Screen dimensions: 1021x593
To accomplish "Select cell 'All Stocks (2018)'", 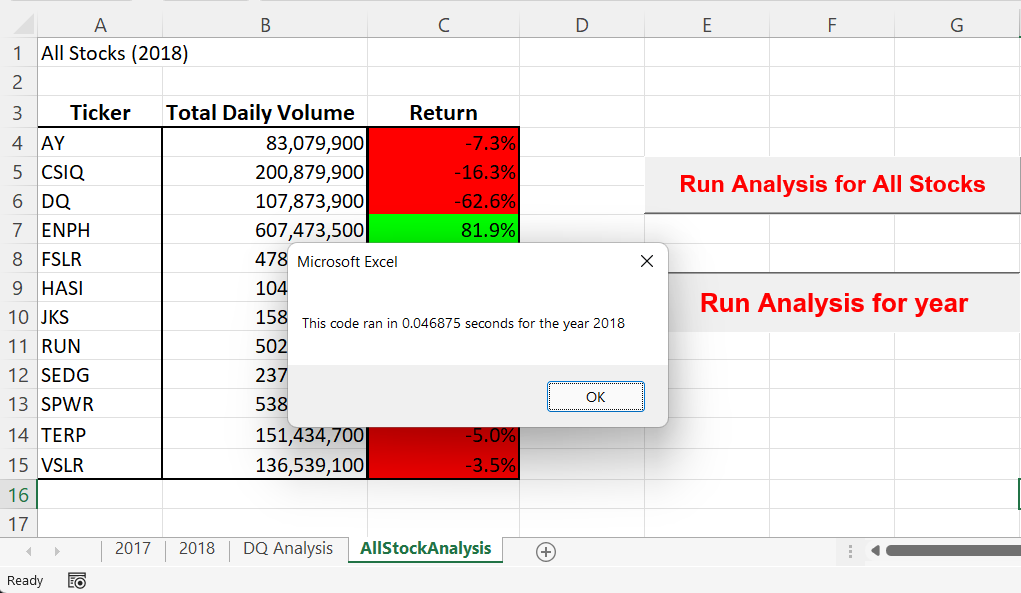I will point(100,53).
